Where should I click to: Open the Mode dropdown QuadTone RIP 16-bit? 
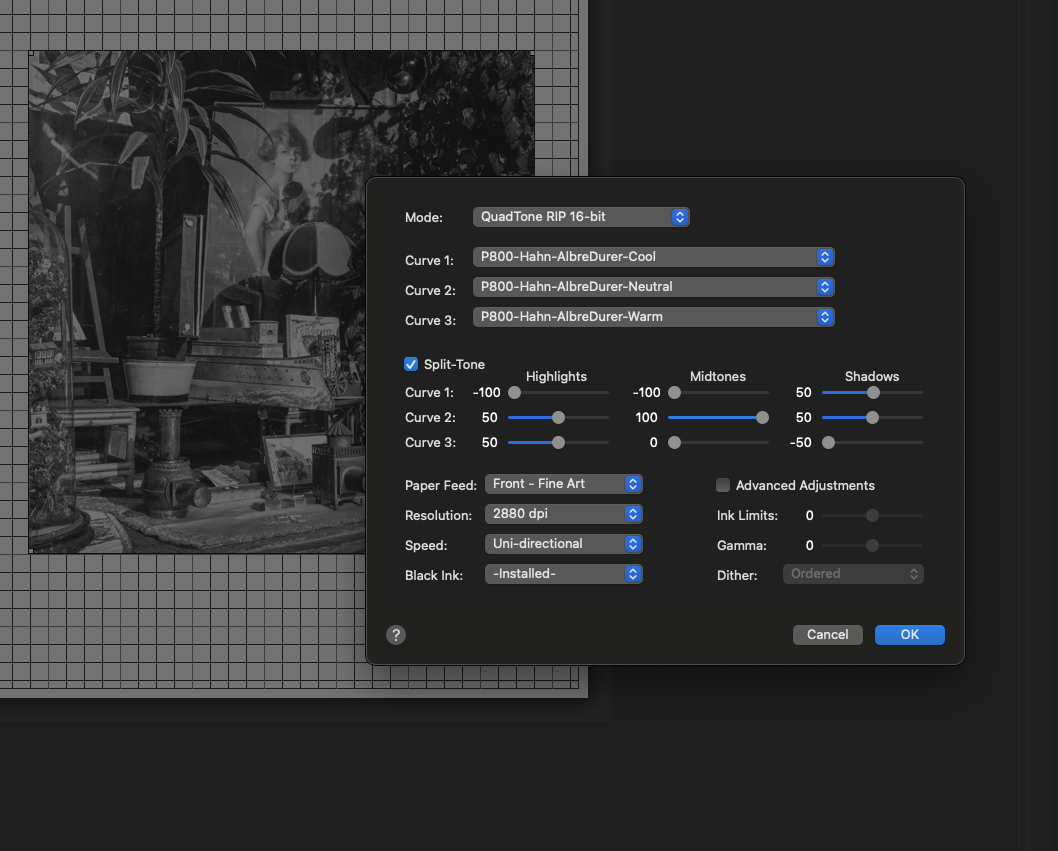click(x=580, y=217)
